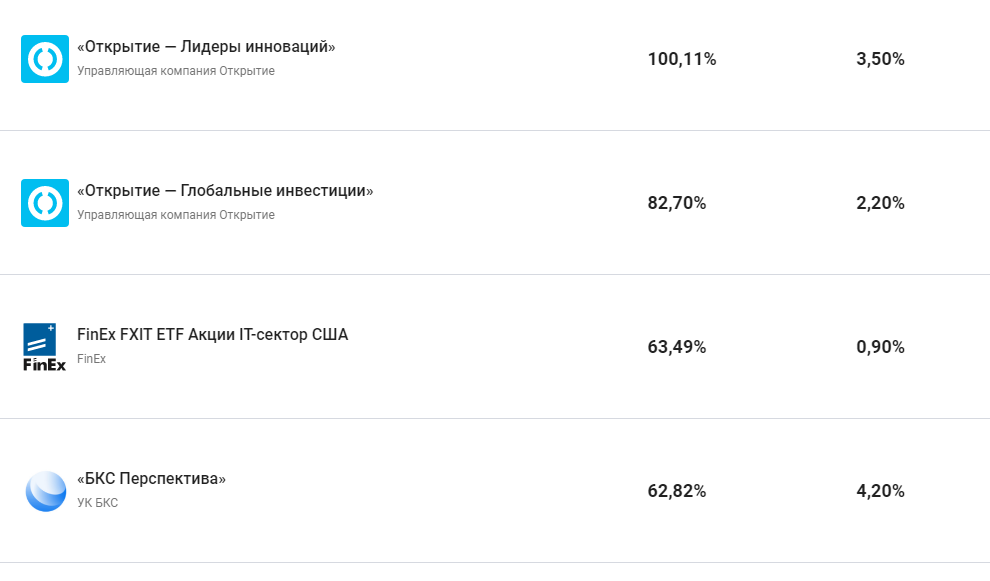Select the 82,70% return value
This screenshot has height=581, width=990.
677,203
